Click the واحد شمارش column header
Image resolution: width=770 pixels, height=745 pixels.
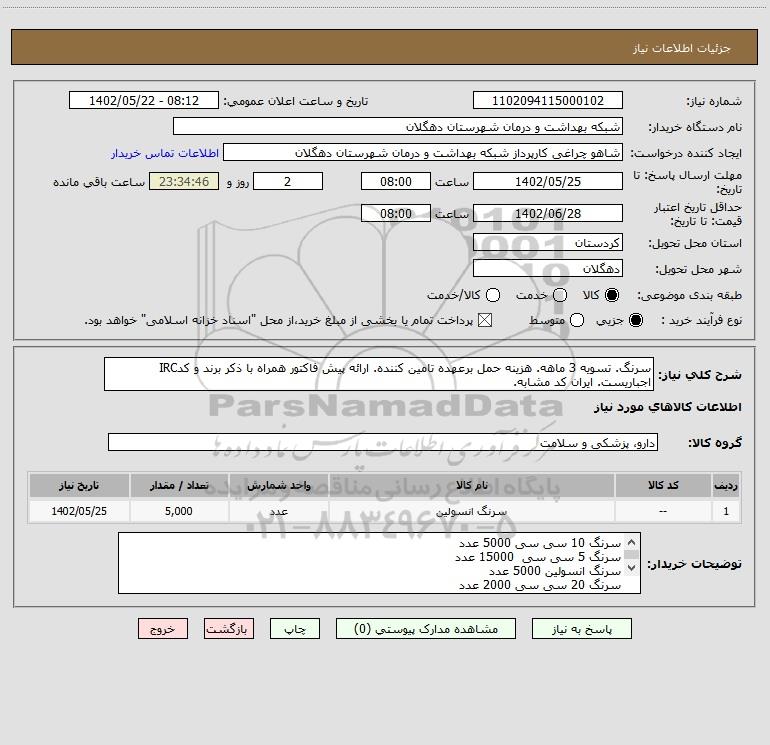coord(278,485)
